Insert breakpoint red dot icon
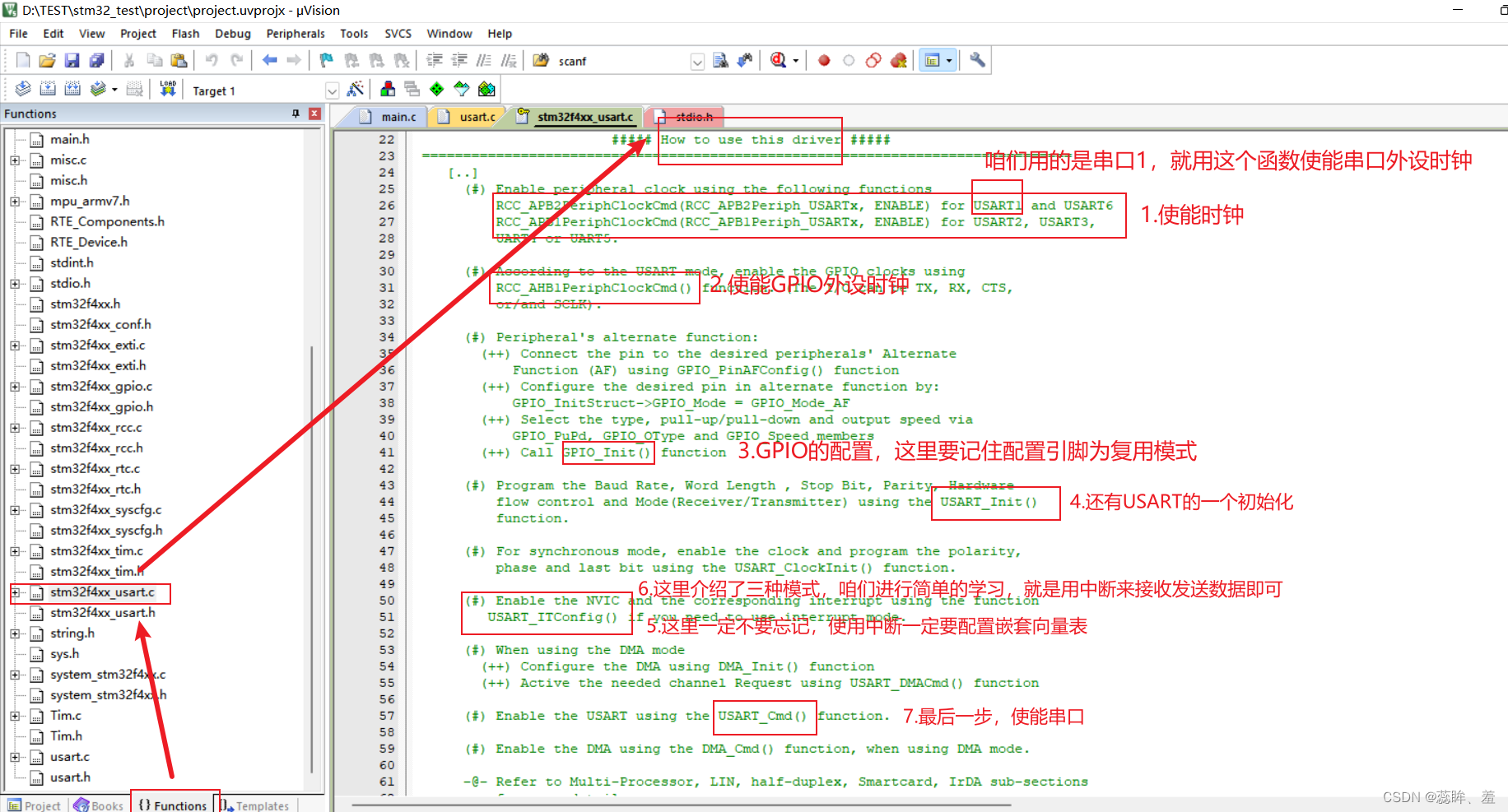The width and height of the screenshot is (1508, 812). click(x=824, y=60)
